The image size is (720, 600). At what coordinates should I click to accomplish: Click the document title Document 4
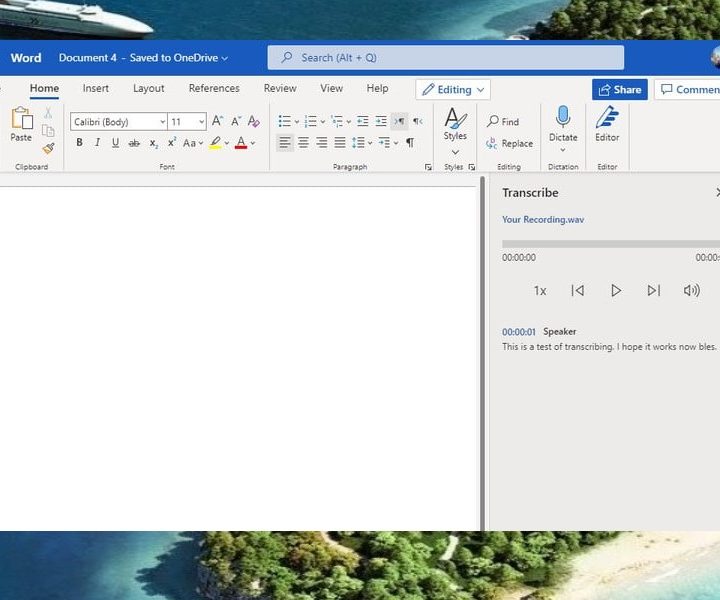point(87,58)
